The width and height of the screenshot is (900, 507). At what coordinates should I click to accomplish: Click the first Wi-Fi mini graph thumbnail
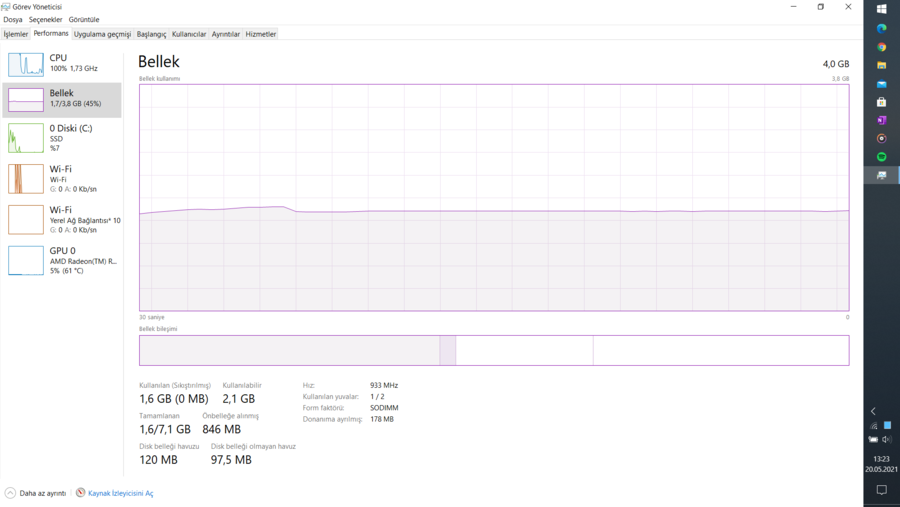tap(26, 179)
